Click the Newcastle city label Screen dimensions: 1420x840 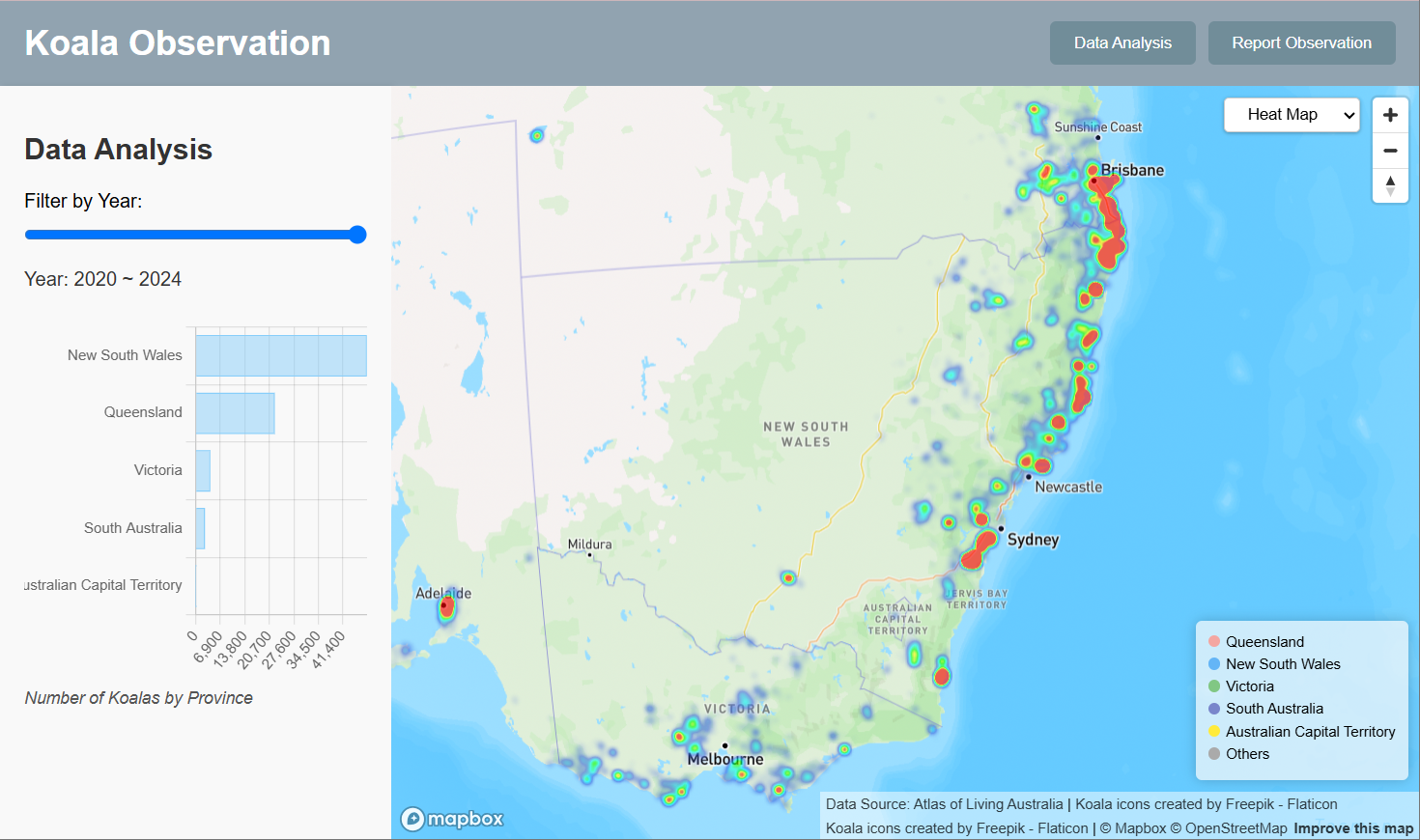coord(1068,487)
